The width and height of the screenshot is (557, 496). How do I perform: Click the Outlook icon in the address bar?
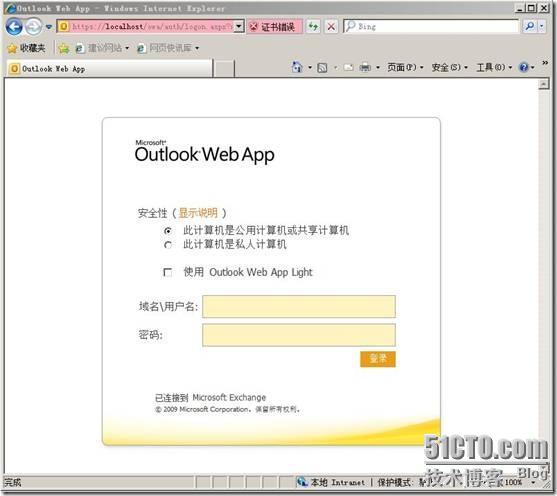(64, 27)
